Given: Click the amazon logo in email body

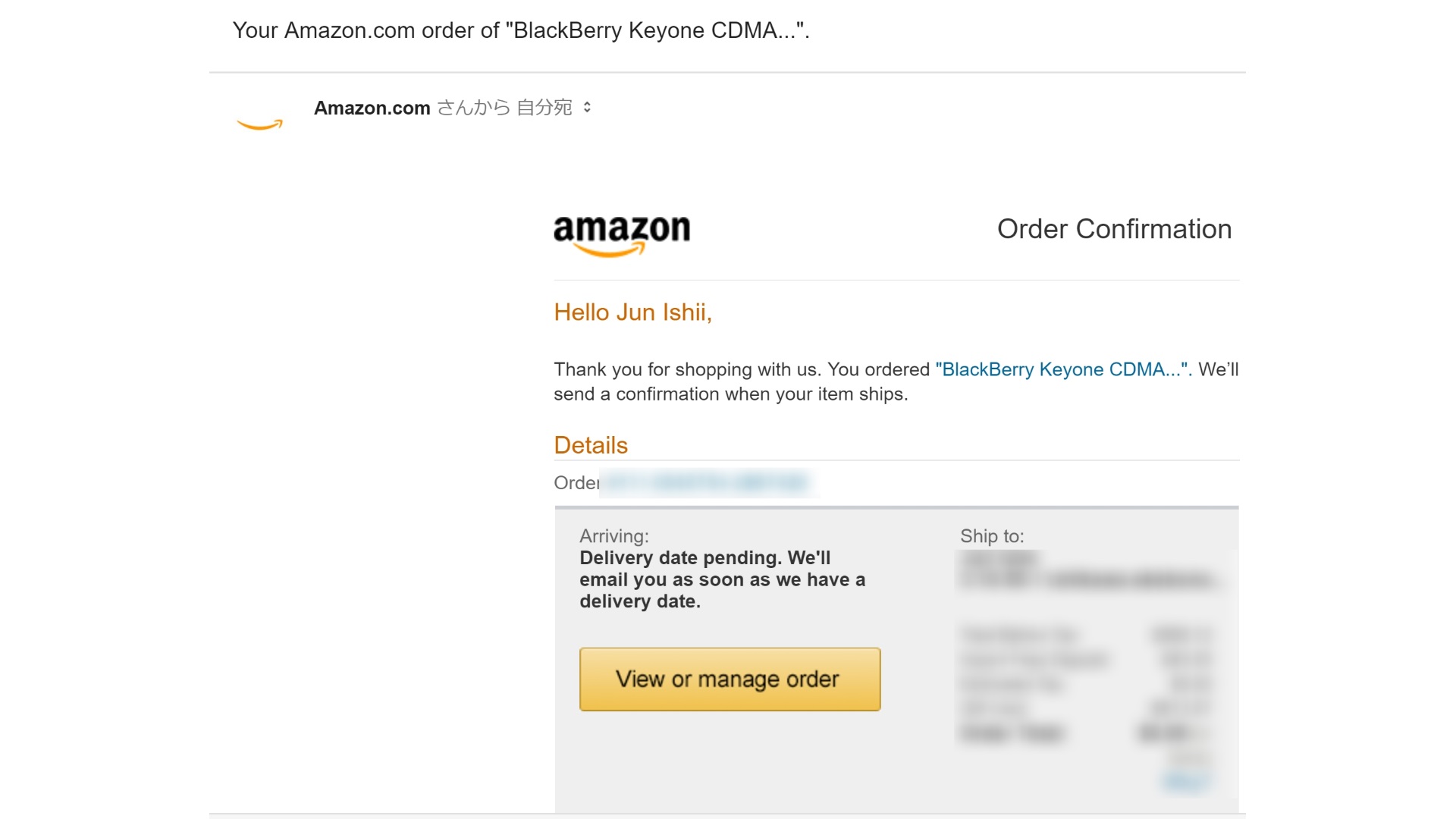Looking at the screenshot, I should pyautogui.click(x=622, y=234).
